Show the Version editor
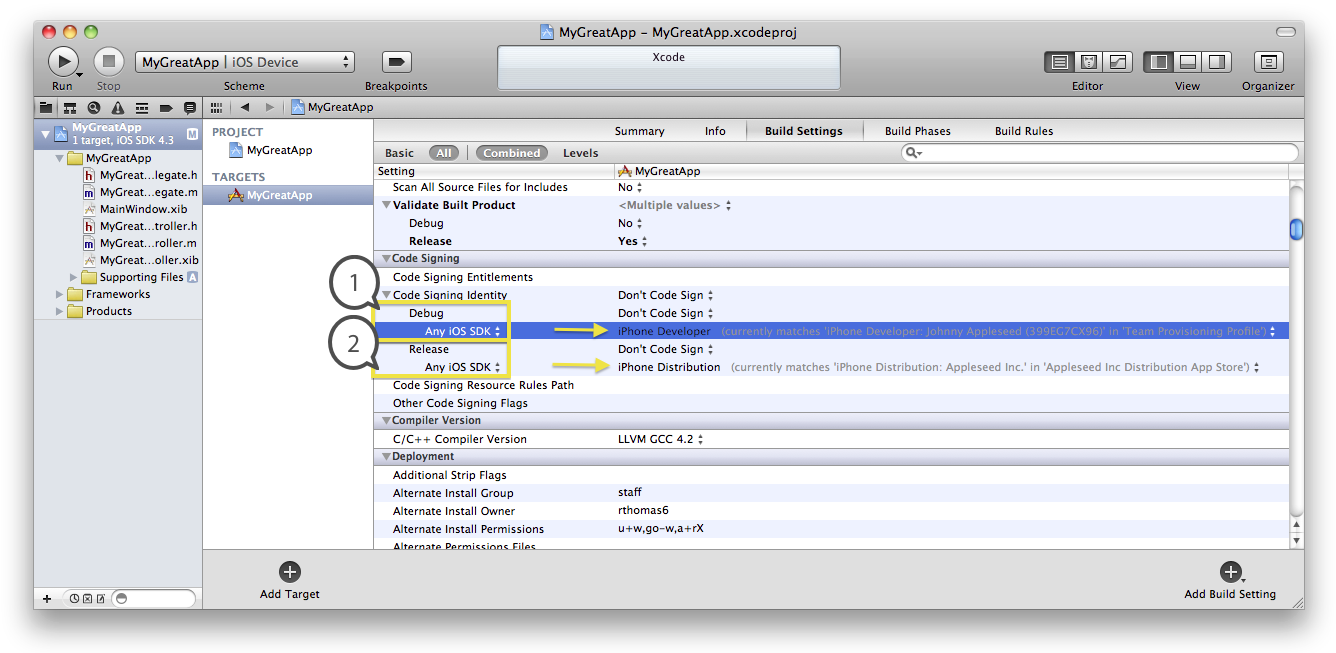The image size is (1336, 653). [1117, 62]
